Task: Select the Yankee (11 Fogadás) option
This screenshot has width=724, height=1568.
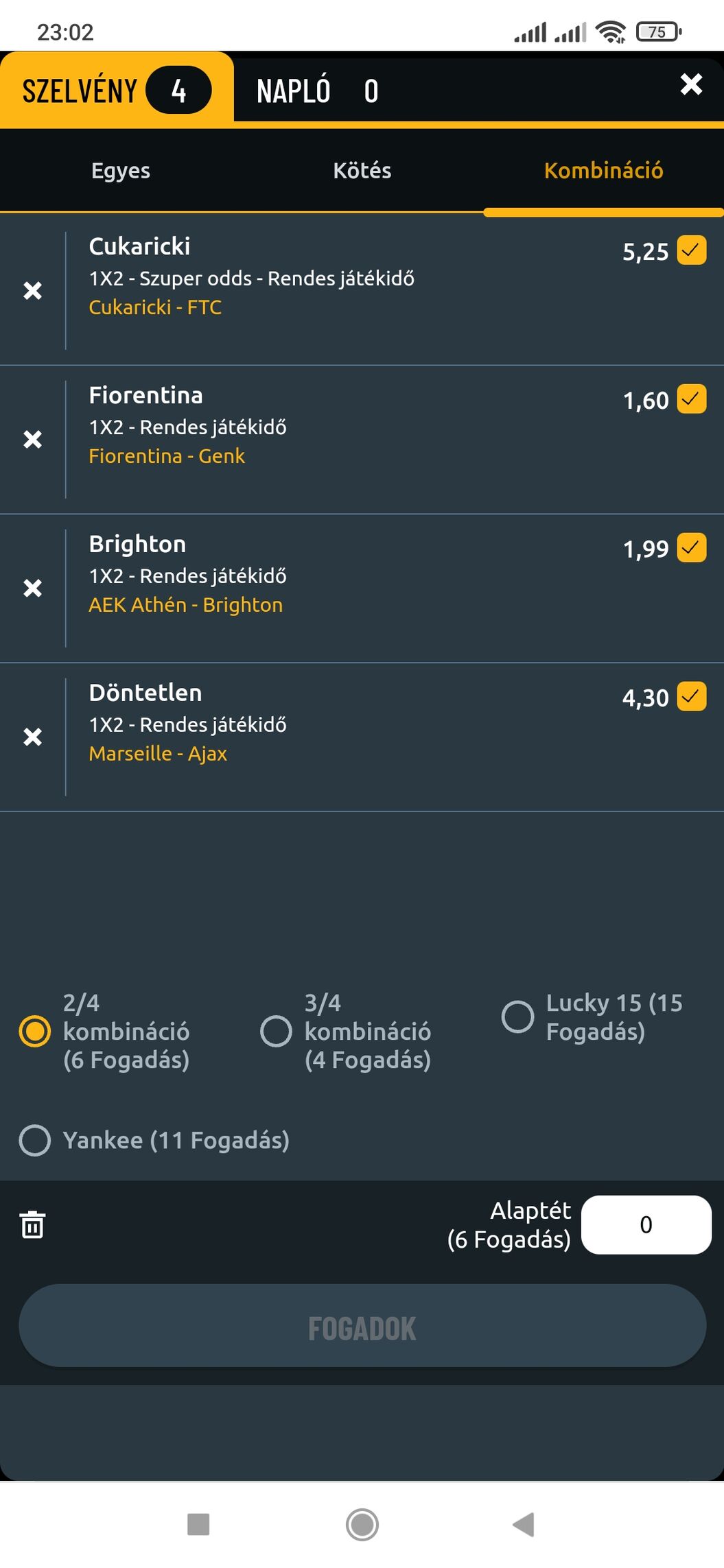Action: tap(35, 1140)
